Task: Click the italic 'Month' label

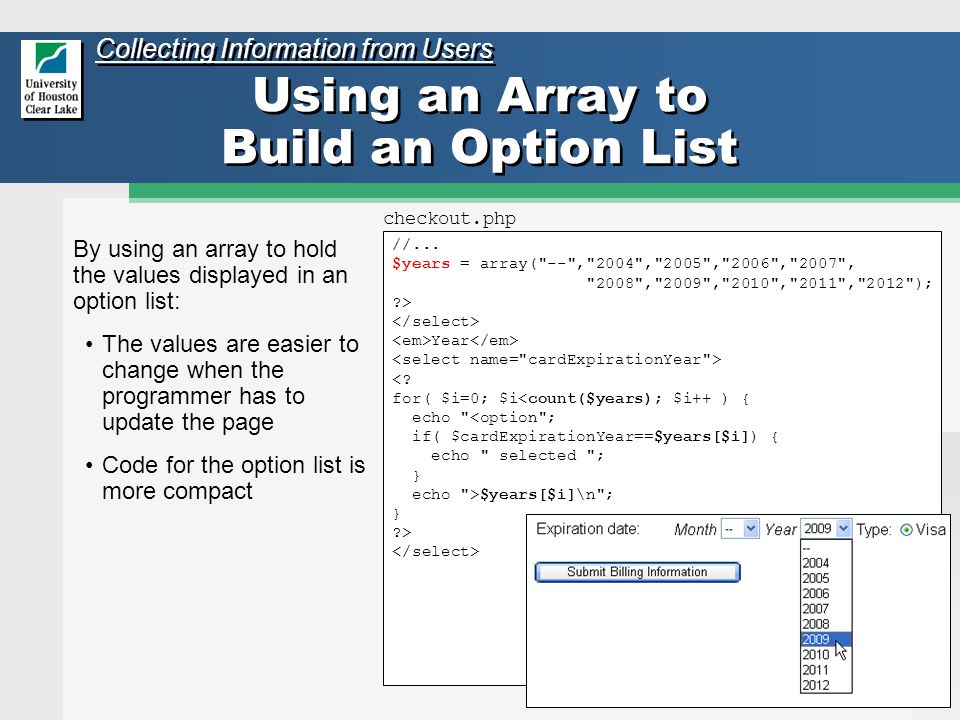Action: click(695, 530)
